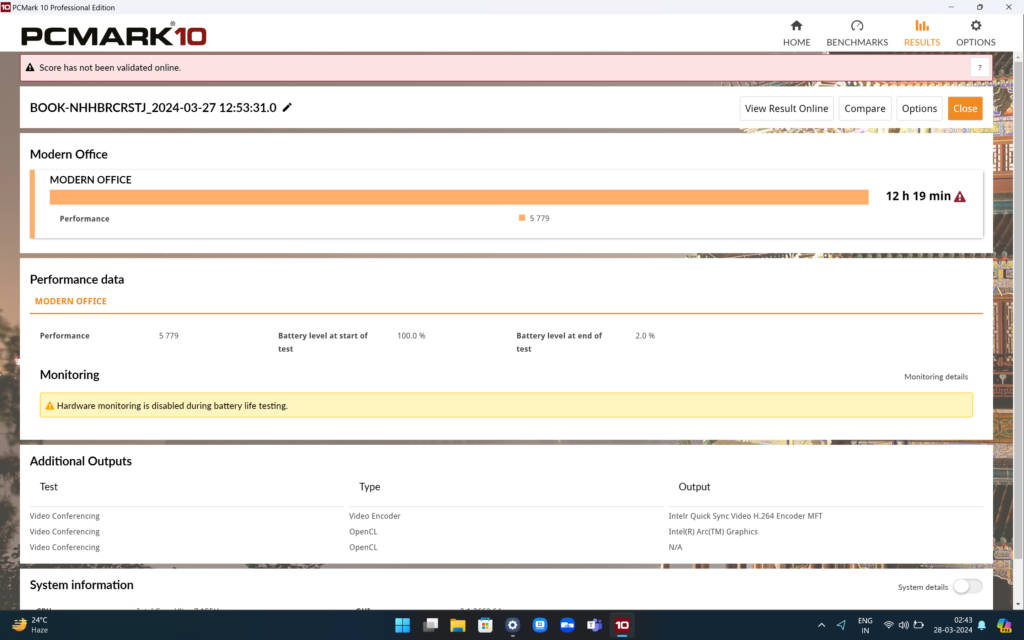Click the Battery level at start value 100.0 %
Screen dimensions: 1024x640
tap(411, 336)
